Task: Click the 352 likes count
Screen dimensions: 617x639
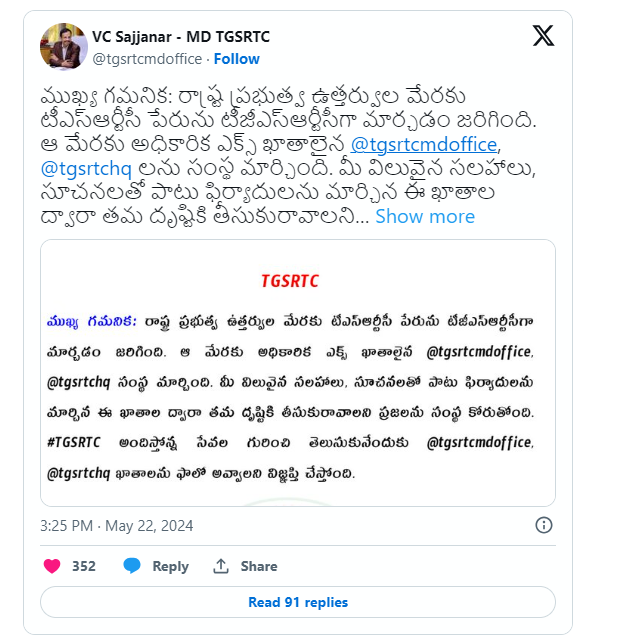Action: click(x=84, y=566)
